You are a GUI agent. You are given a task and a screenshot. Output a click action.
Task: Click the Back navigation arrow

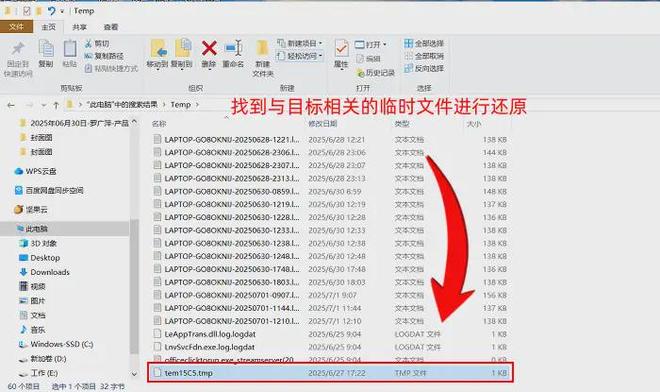[11, 105]
